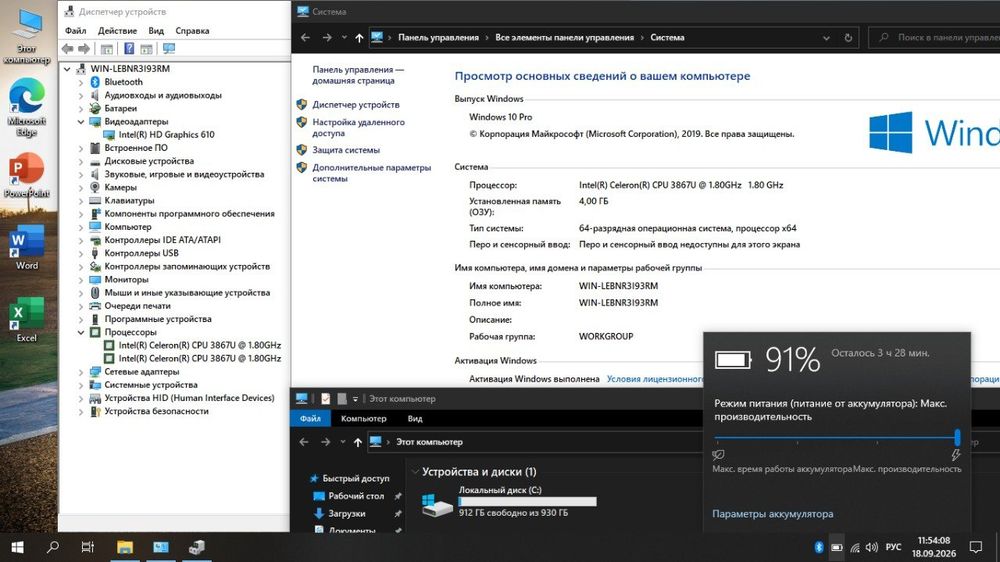
Task: Open Дополнительные параметры системы link
Action: point(371,173)
